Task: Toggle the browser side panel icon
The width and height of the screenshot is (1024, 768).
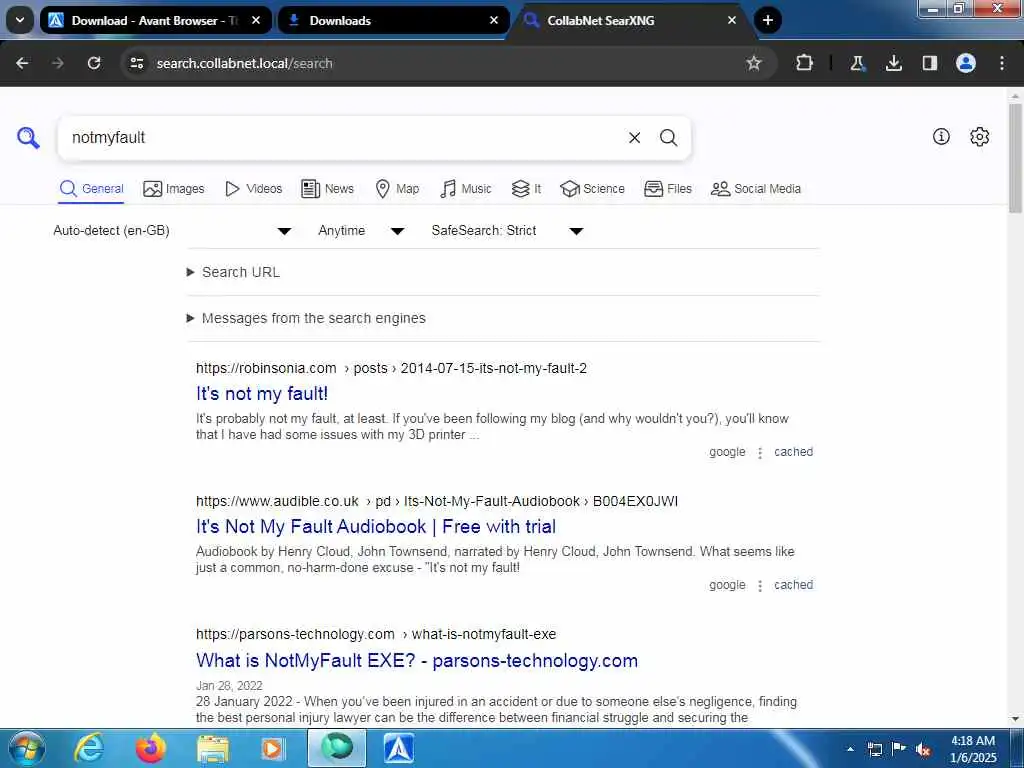Action: pyautogui.click(x=929, y=63)
